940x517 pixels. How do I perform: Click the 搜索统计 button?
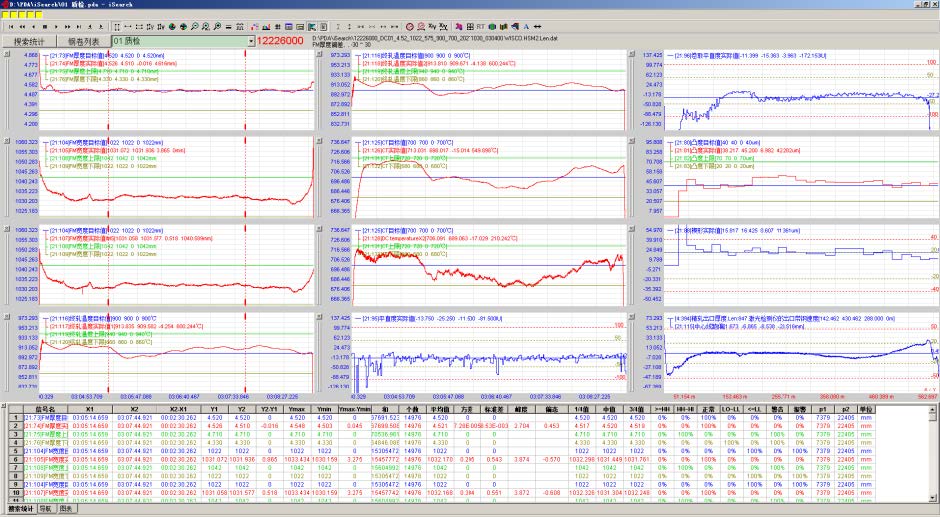[28, 41]
